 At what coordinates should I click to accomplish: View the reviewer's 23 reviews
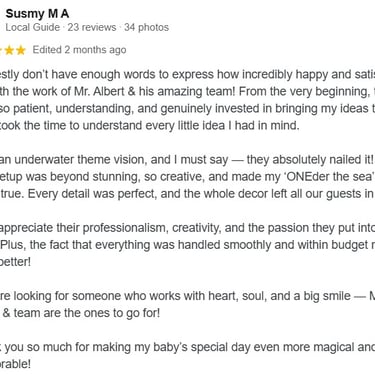tap(92, 27)
